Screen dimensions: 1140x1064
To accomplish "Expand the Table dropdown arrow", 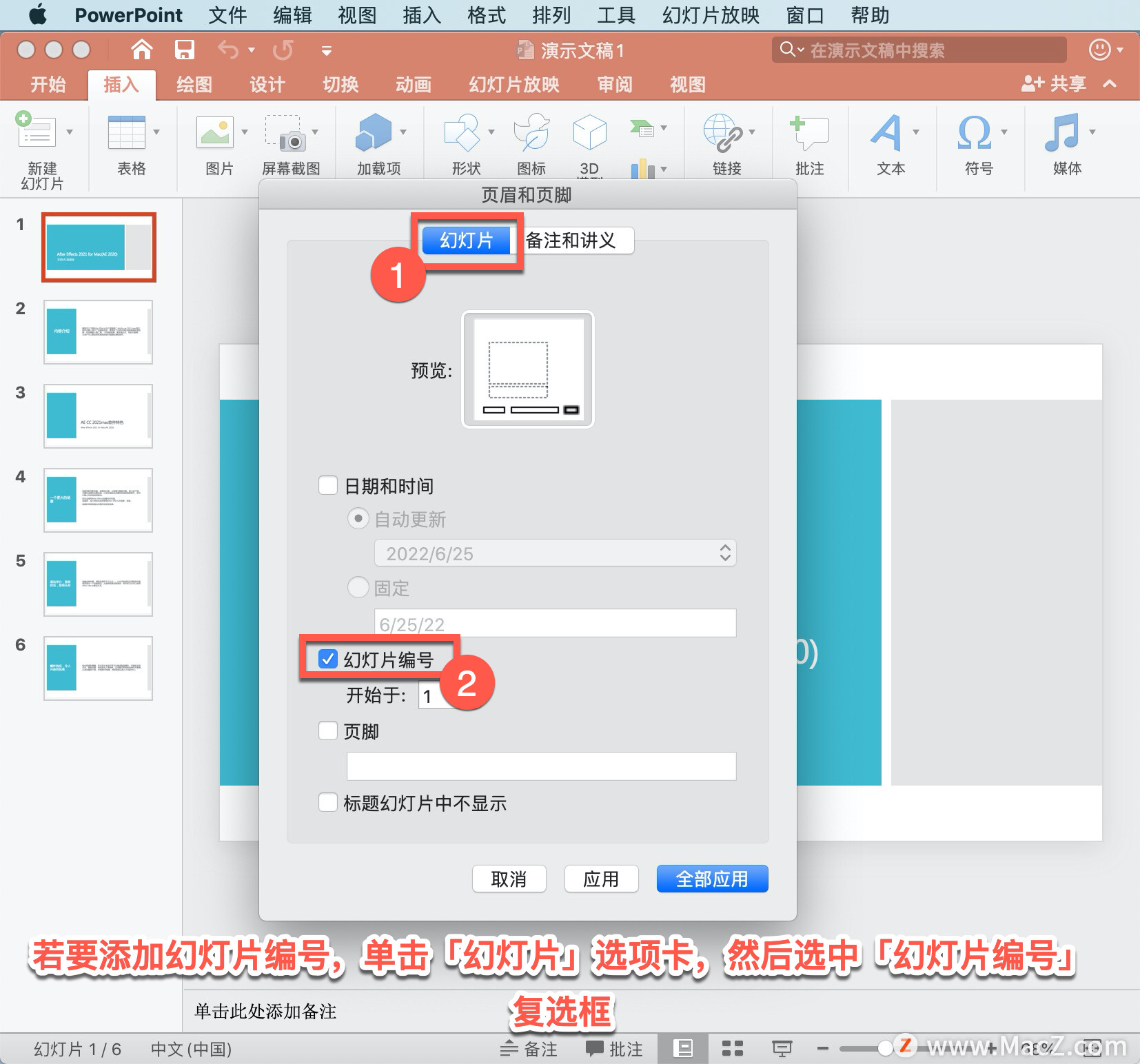I will (x=156, y=132).
